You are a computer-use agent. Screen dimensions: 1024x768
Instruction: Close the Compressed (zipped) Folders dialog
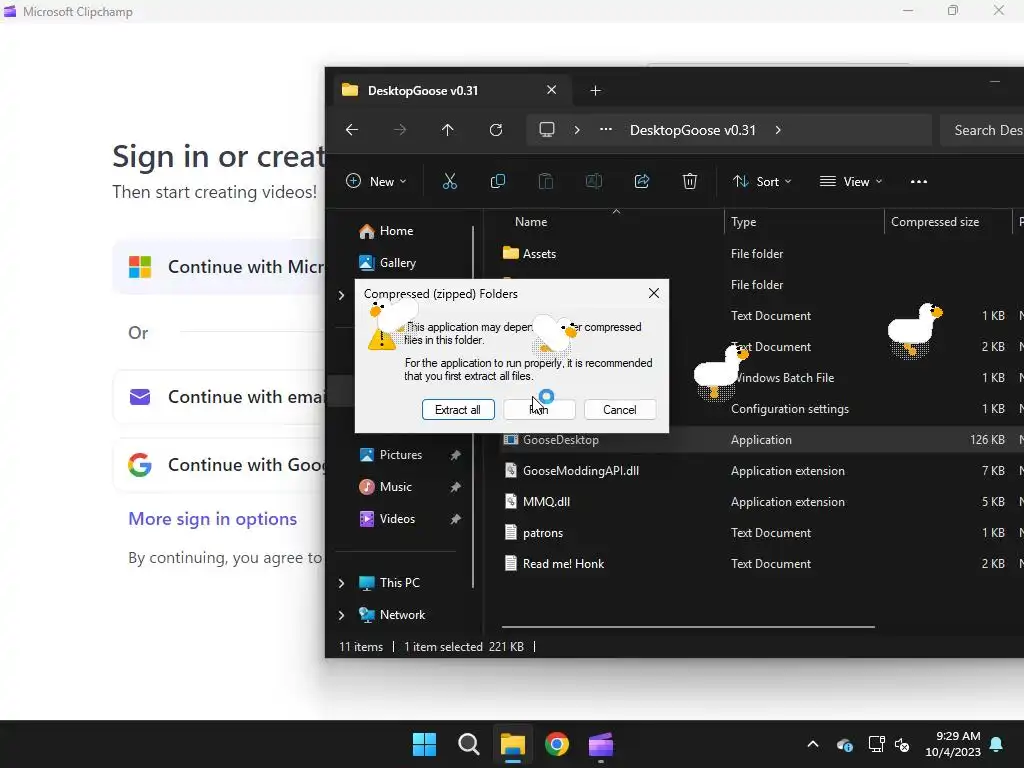pos(654,293)
